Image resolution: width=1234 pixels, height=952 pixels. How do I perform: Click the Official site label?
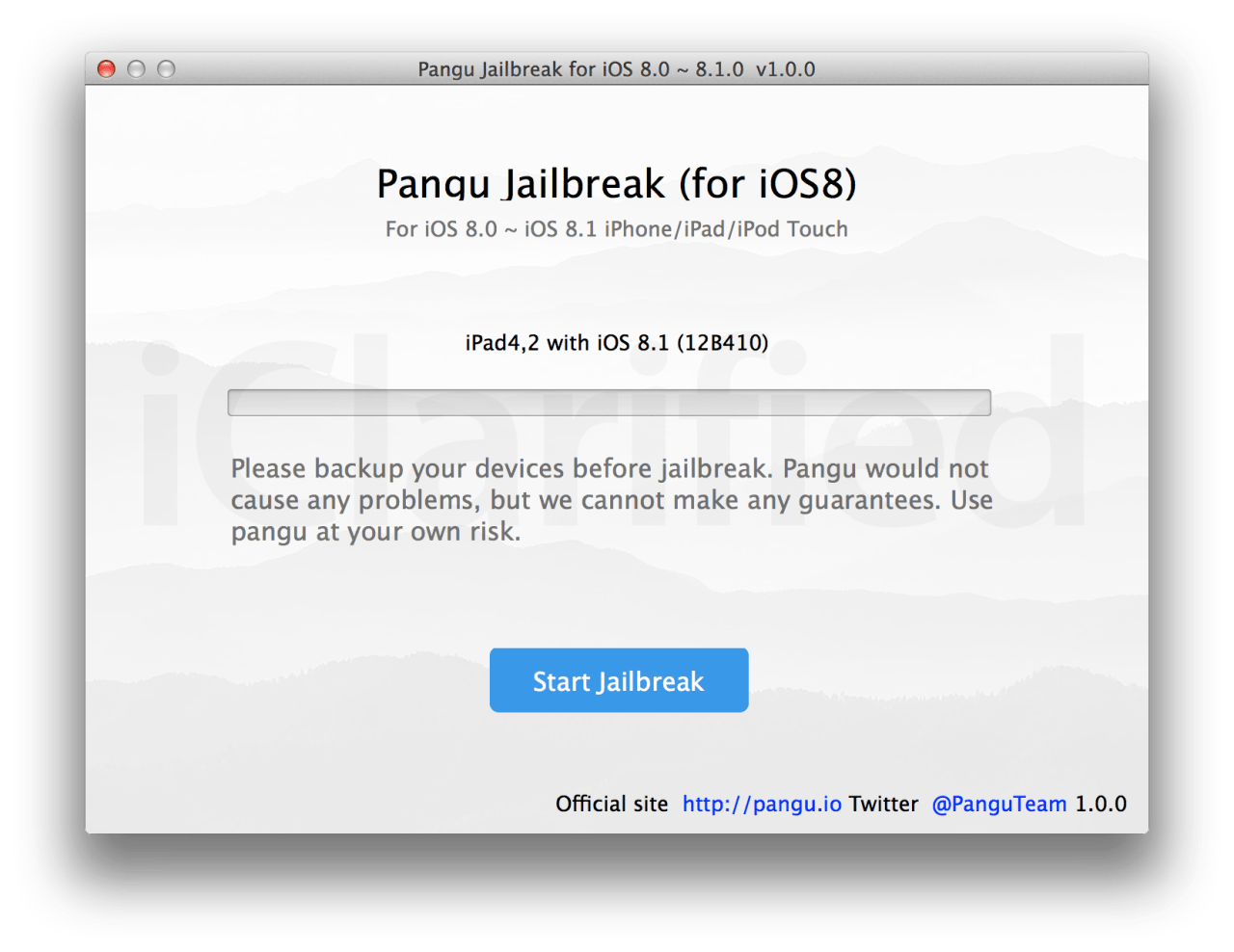[611, 803]
